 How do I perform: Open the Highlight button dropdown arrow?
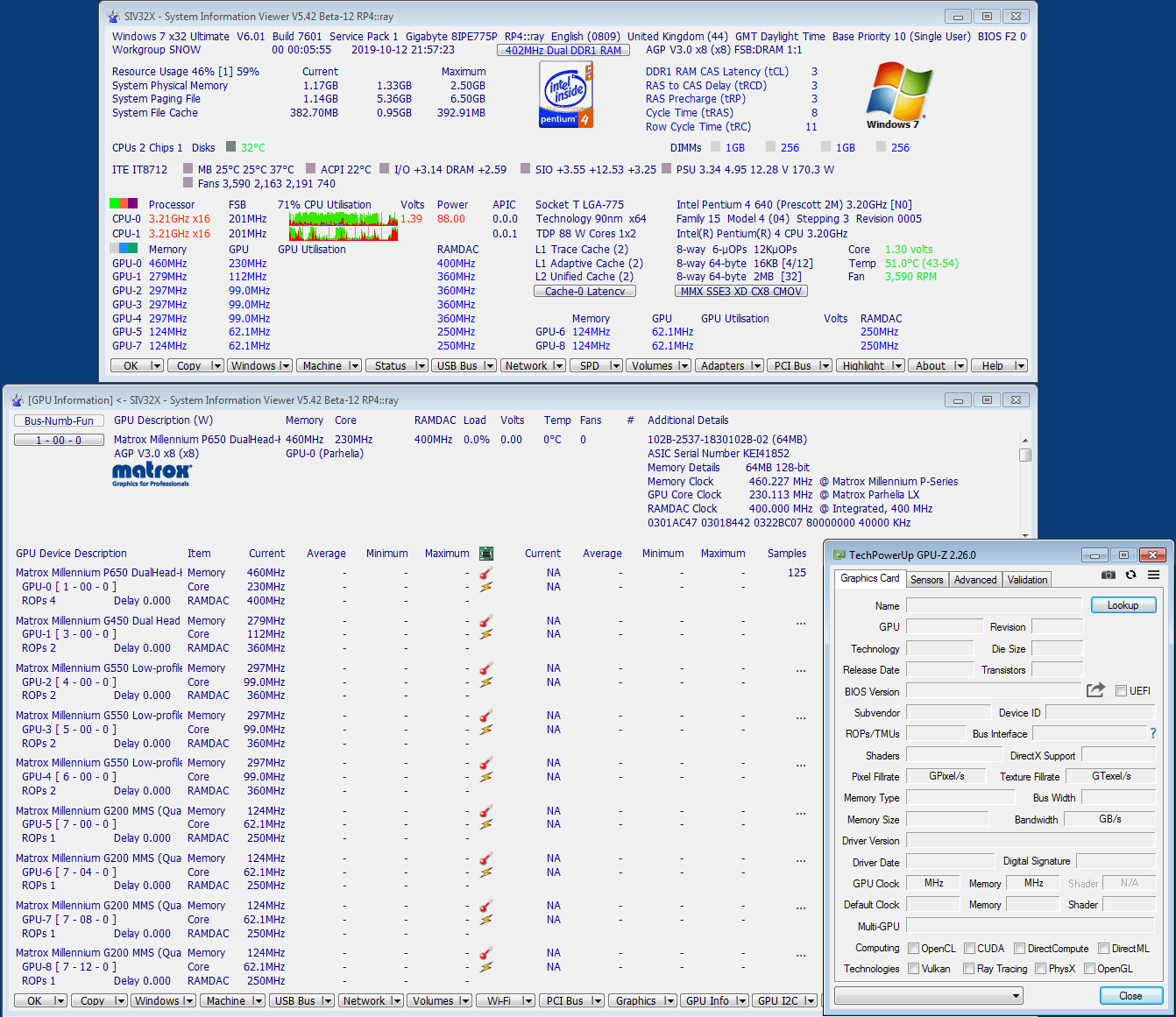896,366
